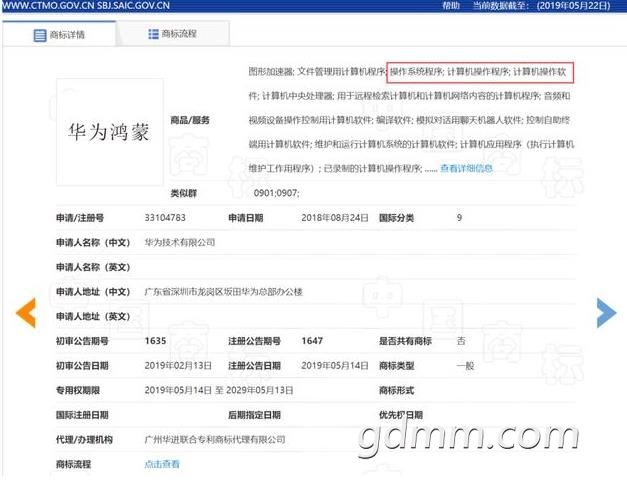Select the registration number 33104783

(x=165, y=218)
